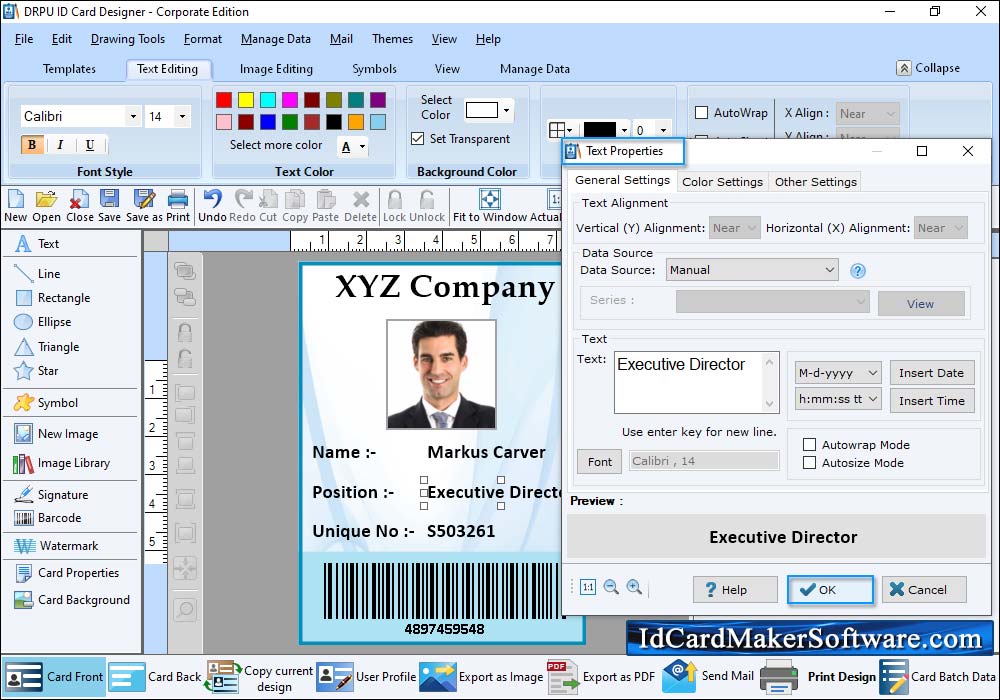
Task: Click Send Mail in bottom bar
Action: coord(708,676)
